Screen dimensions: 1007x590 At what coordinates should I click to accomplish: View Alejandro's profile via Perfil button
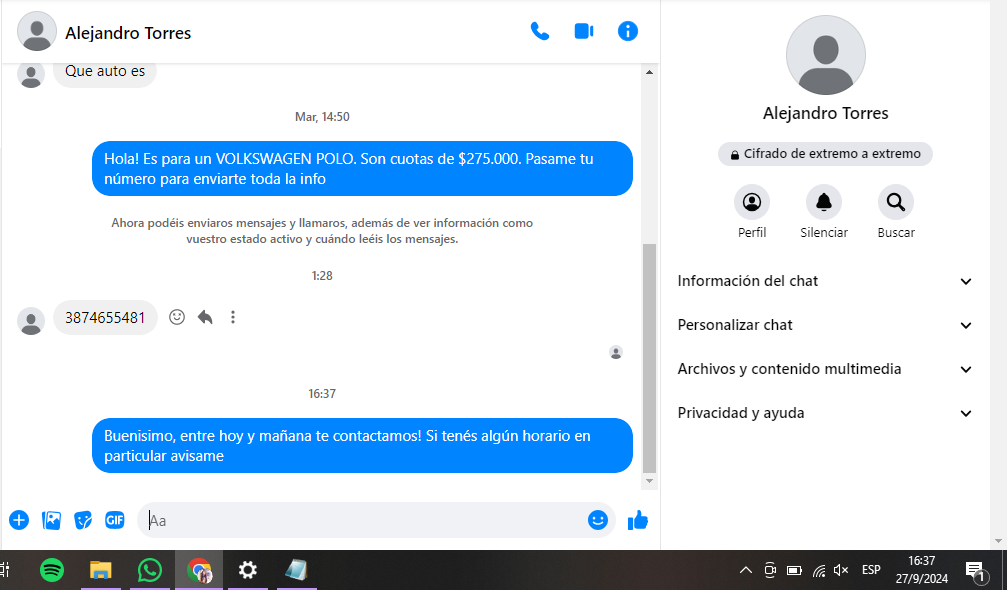pos(751,203)
